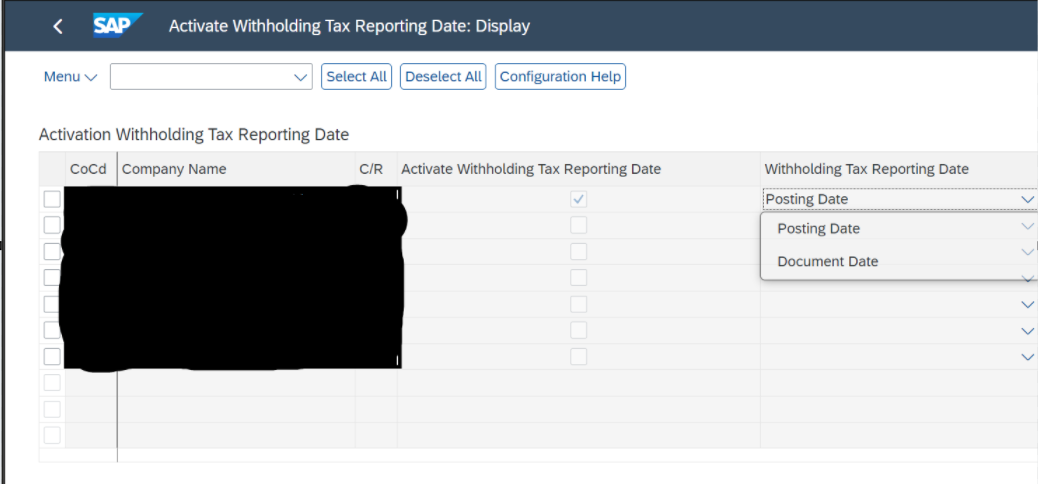Toggle fourth row Activate Reporting Date checkbox
Screen dimensions: 1038x484
[x=579, y=277]
